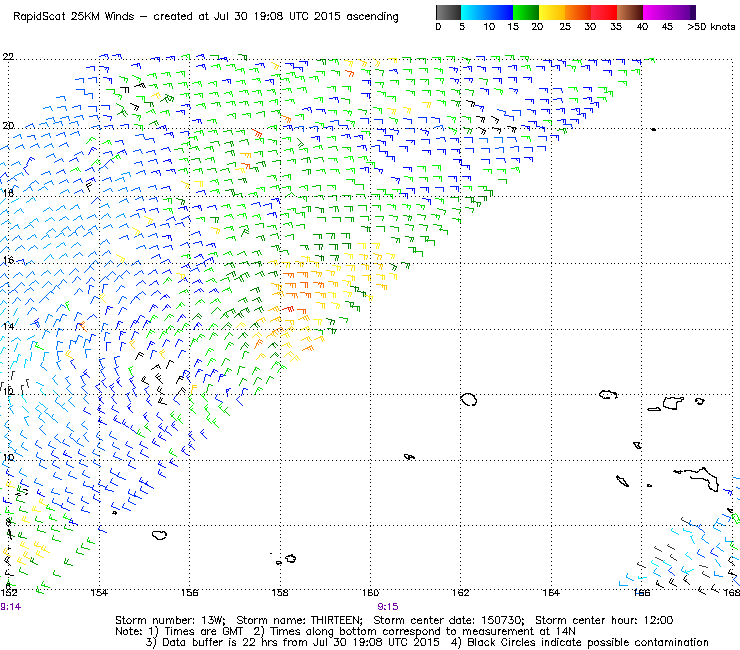This screenshot has width=740, height=650.
Task: Click the green 15-20 knots legend swatch
Action: (526, 12)
